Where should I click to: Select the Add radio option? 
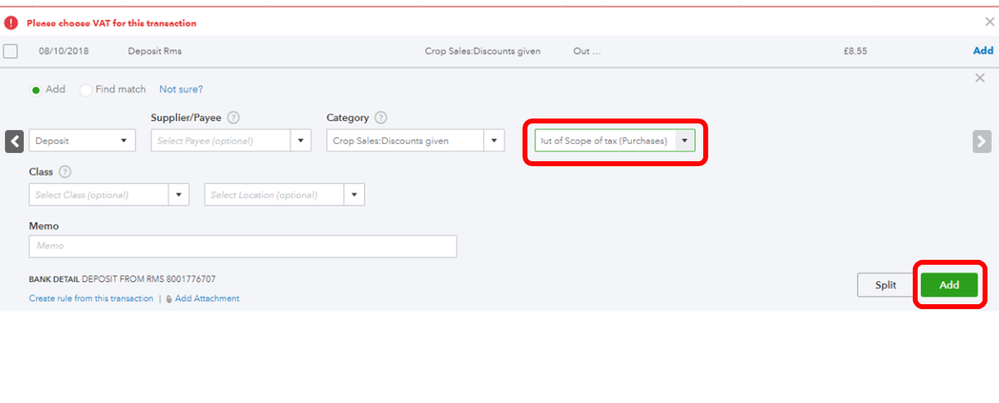click(x=37, y=90)
